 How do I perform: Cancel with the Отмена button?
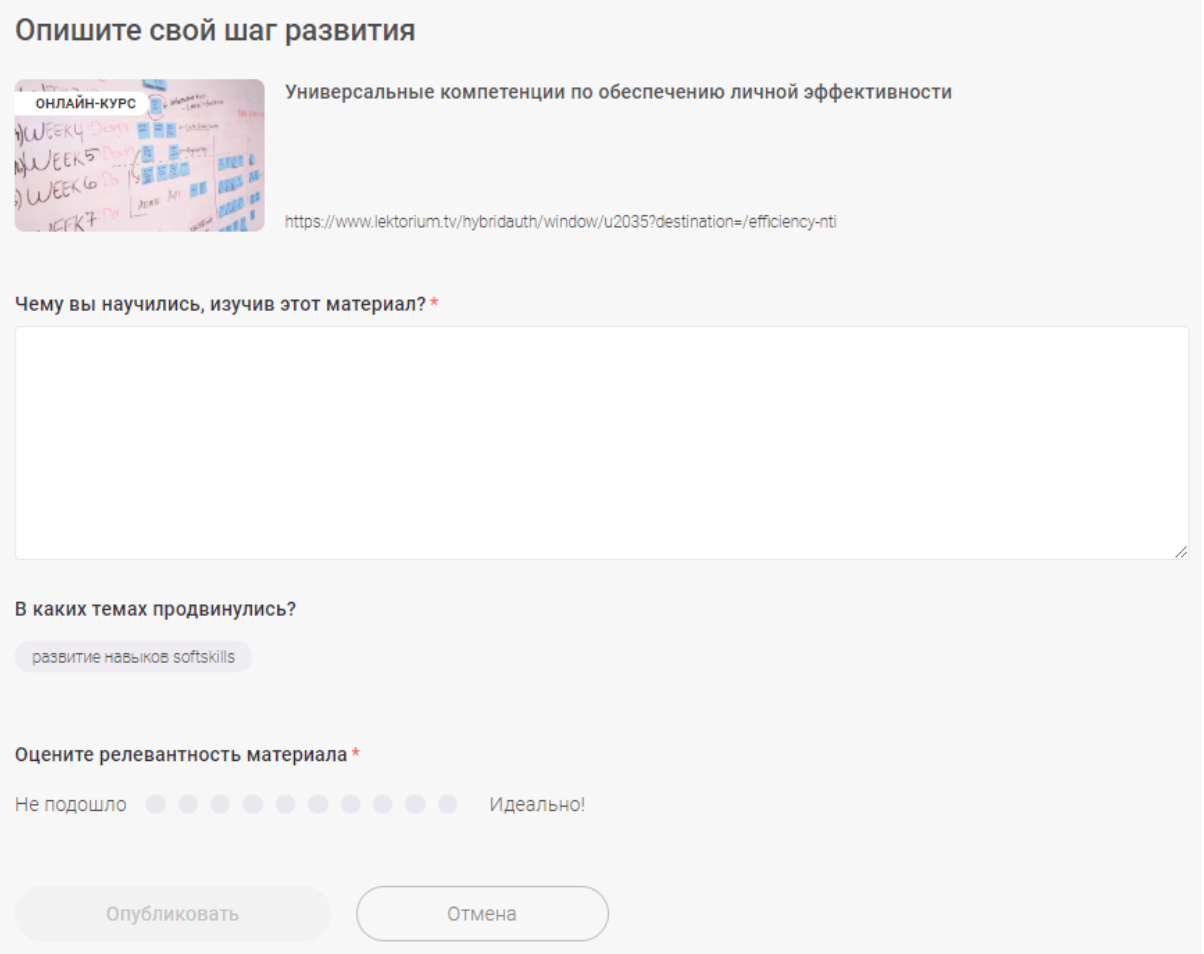[x=482, y=914]
